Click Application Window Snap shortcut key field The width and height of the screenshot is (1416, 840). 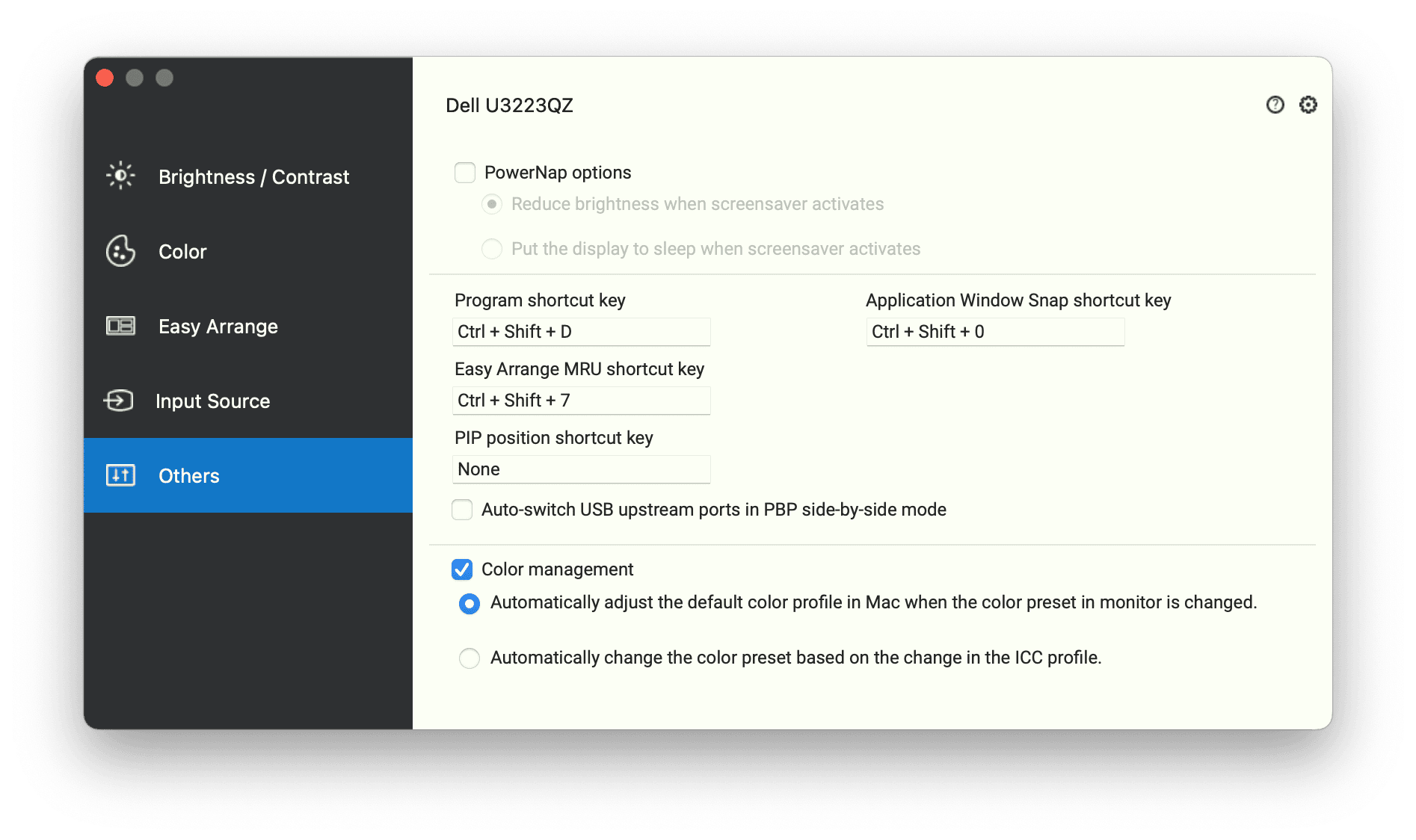(995, 332)
